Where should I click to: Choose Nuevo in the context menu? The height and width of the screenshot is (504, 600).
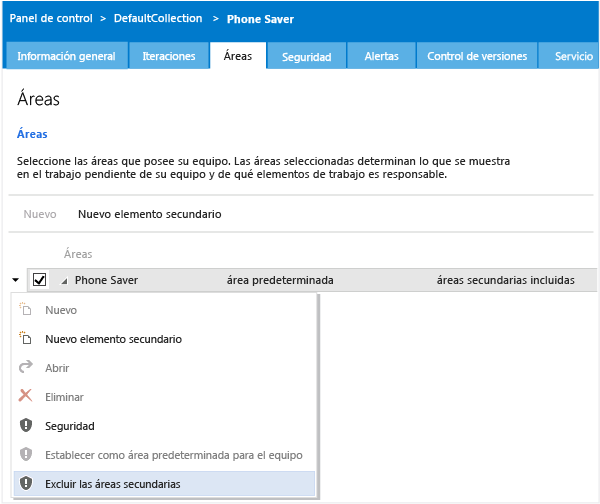pyautogui.click(x=61, y=310)
